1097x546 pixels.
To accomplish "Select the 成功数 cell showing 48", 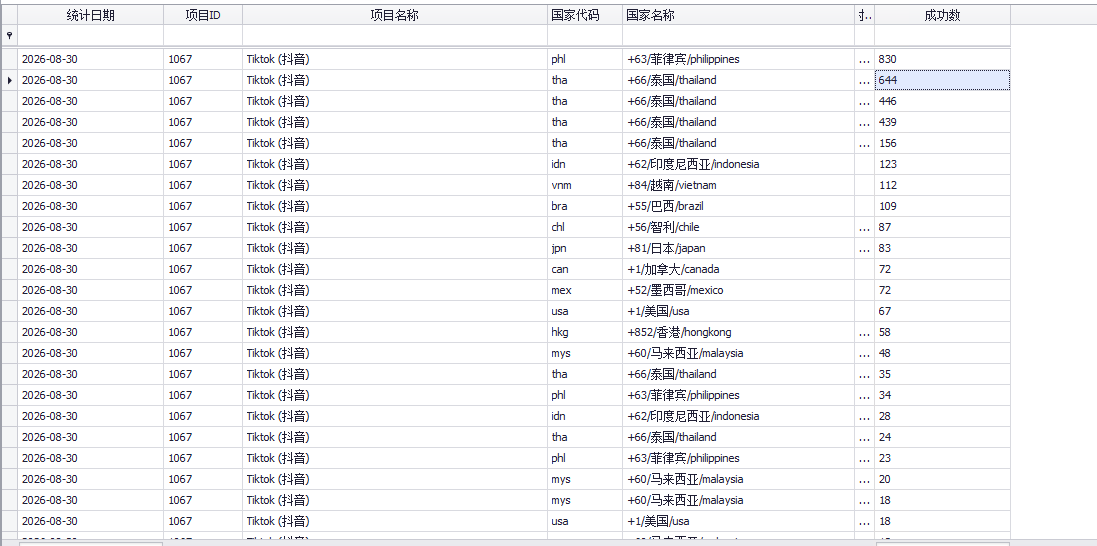I will coord(942,354).
